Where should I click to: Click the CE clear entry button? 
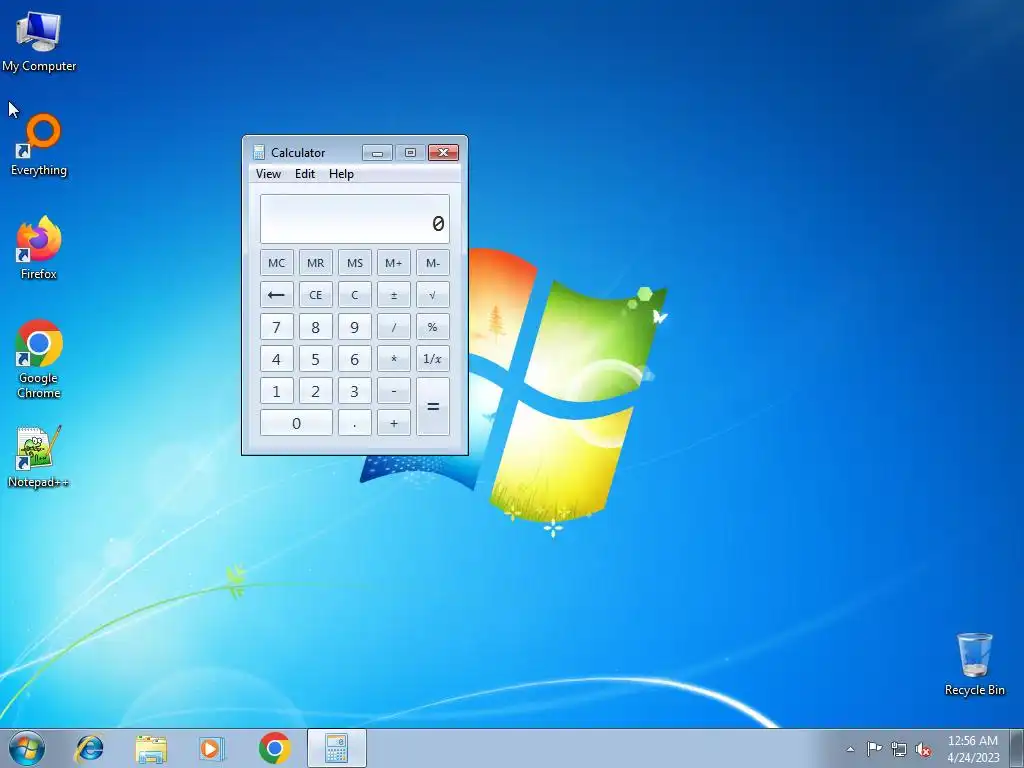tap(315, 295)
